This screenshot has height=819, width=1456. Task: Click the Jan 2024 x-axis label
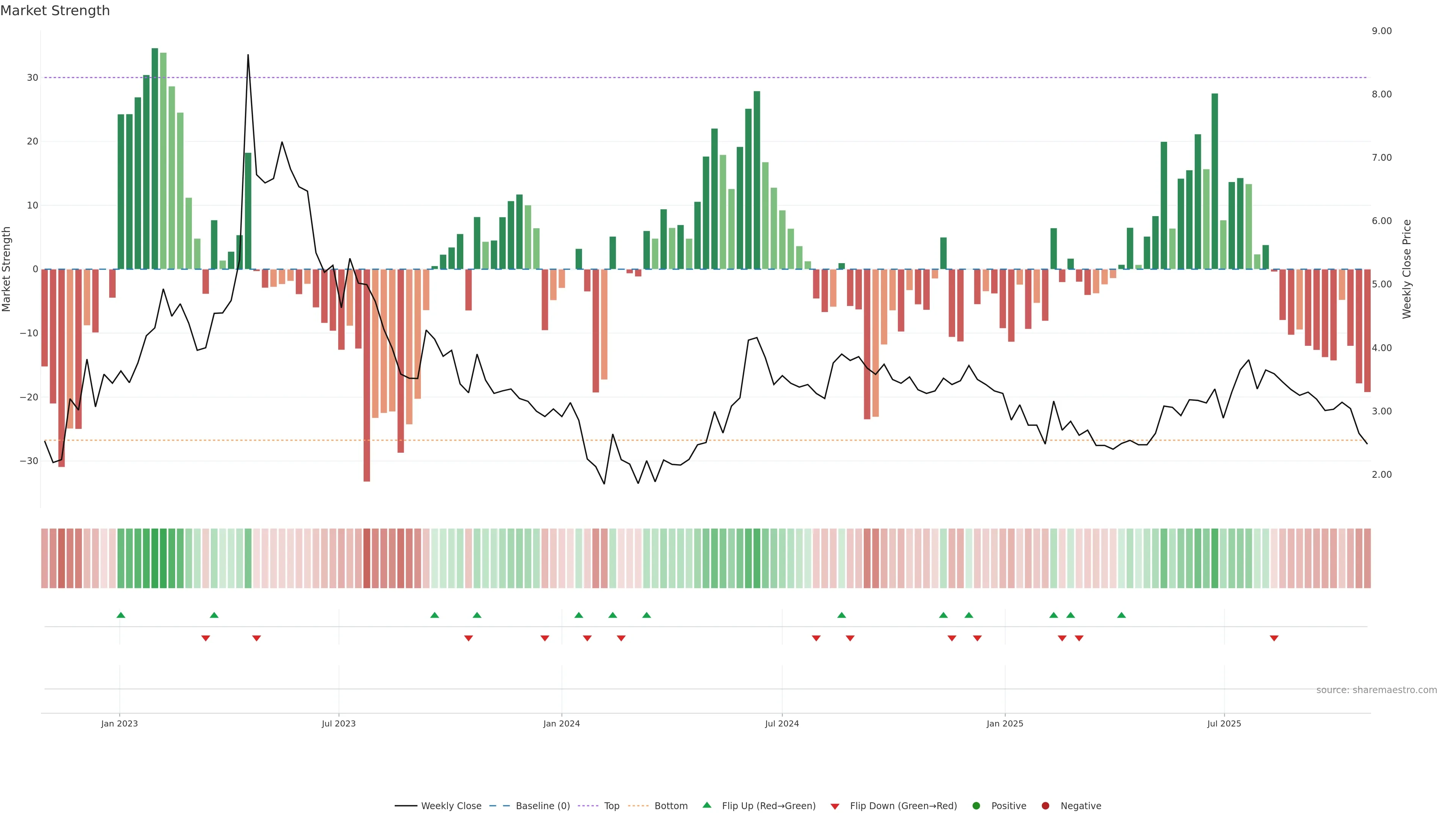561,723
